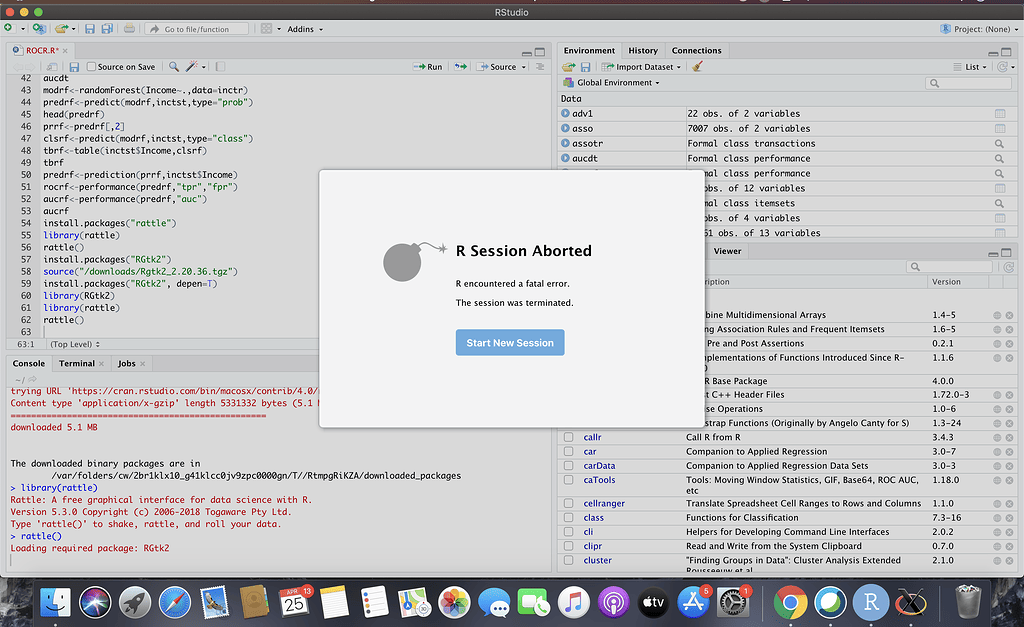Click the Run button
The width and height of the screenshot is (1024, 627).
[x=428, y=67]
